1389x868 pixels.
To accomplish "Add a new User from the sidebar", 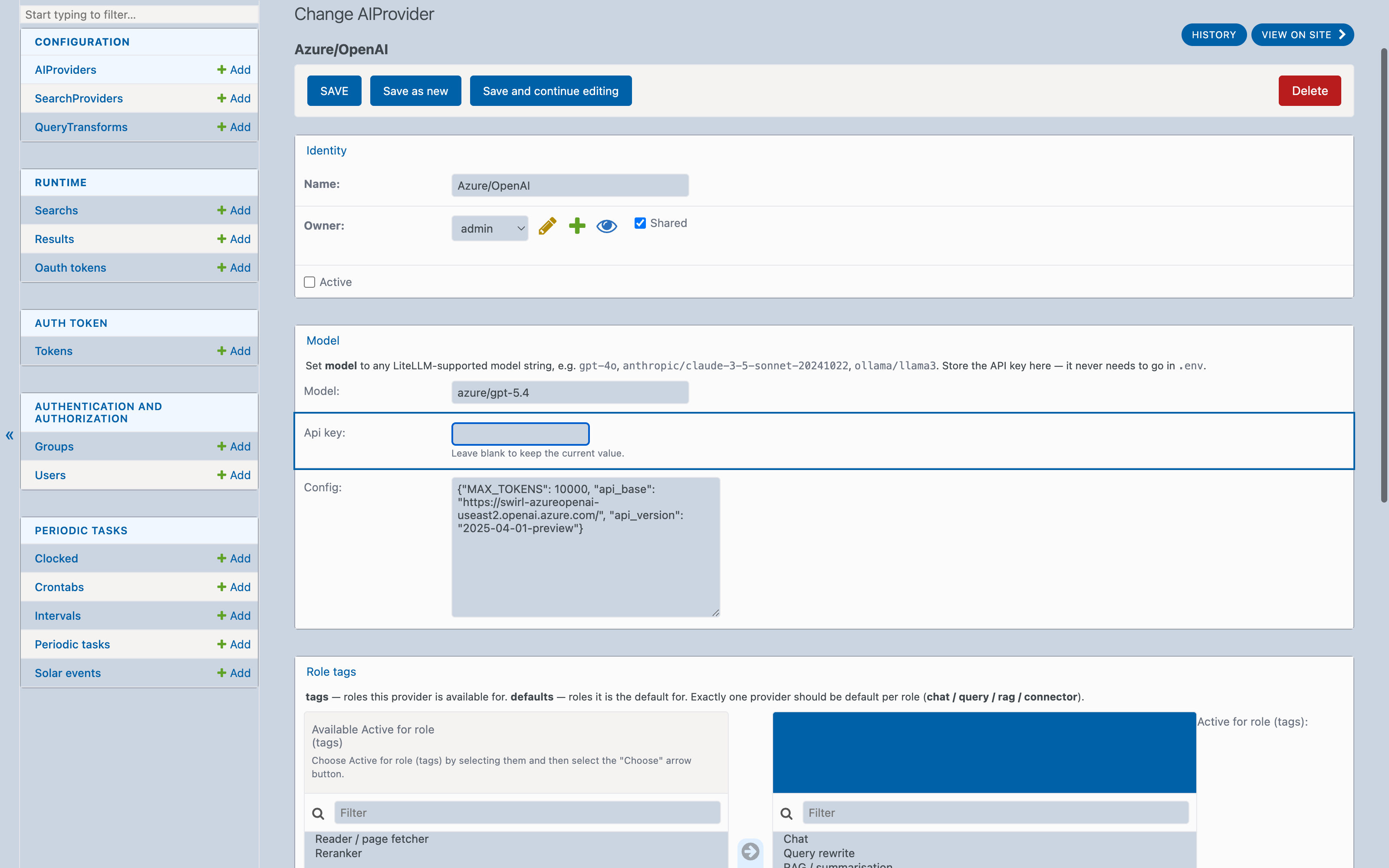I will coord(234,475).
